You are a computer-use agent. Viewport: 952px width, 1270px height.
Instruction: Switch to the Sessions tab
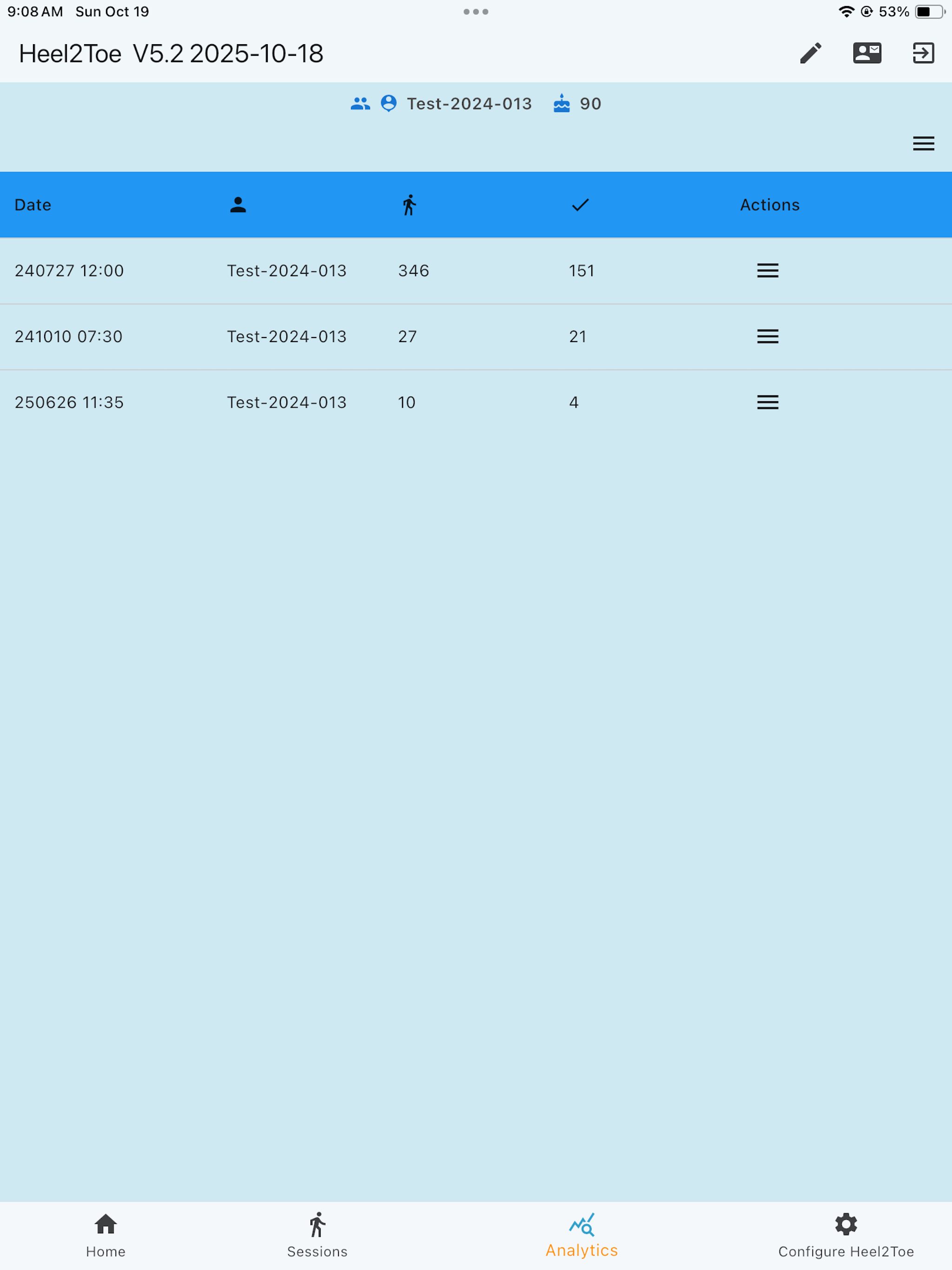pos(317,1236)
